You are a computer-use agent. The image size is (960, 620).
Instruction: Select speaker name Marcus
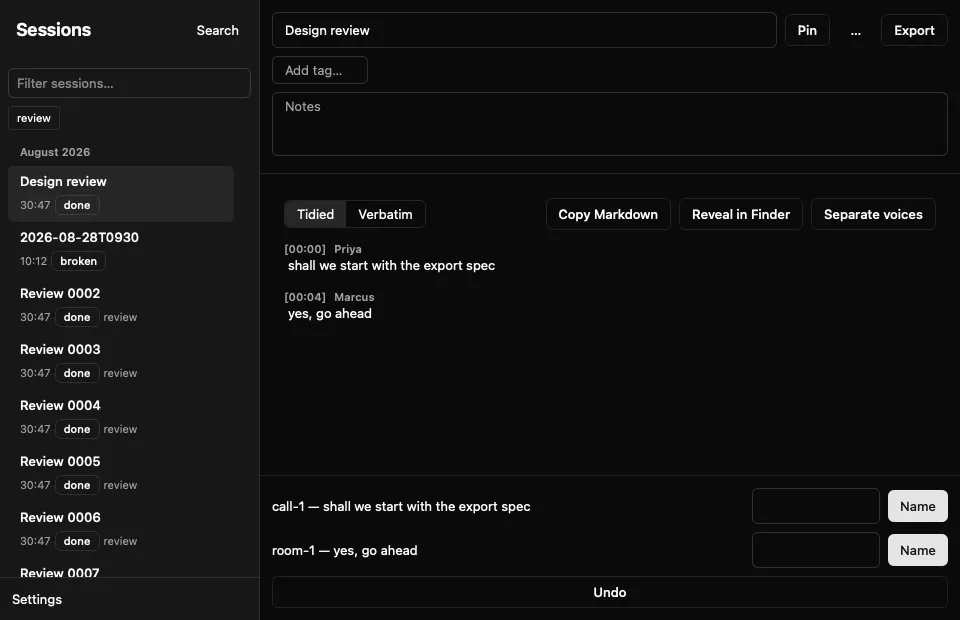click(x=354, y=297)
